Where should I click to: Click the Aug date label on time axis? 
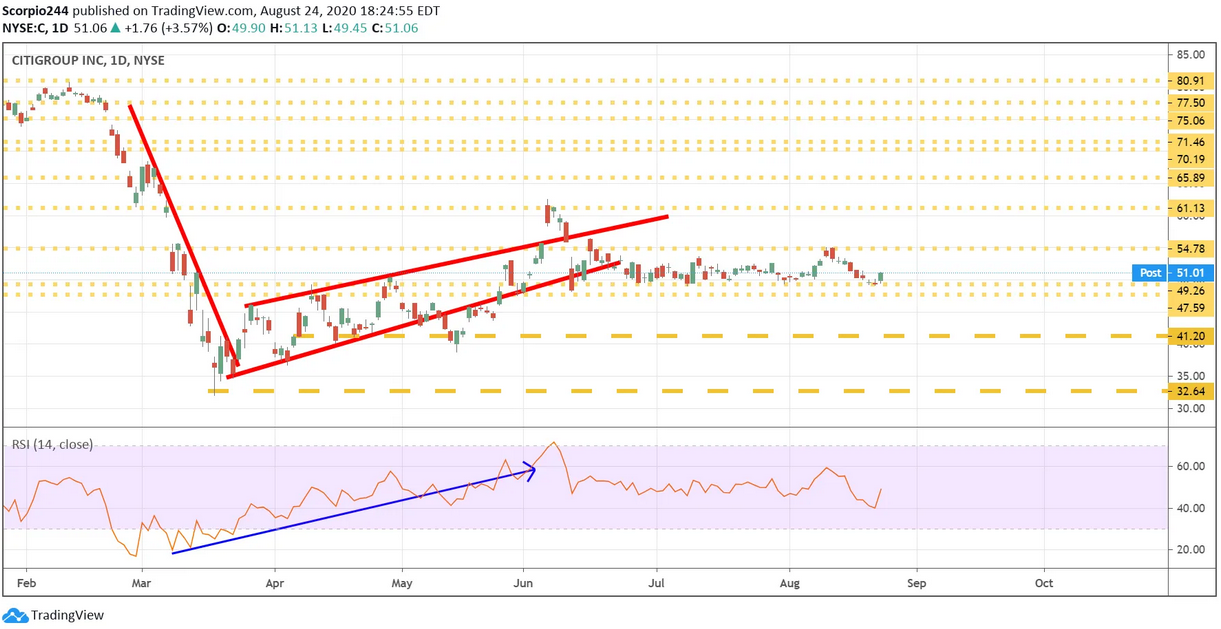coord(790,581)
